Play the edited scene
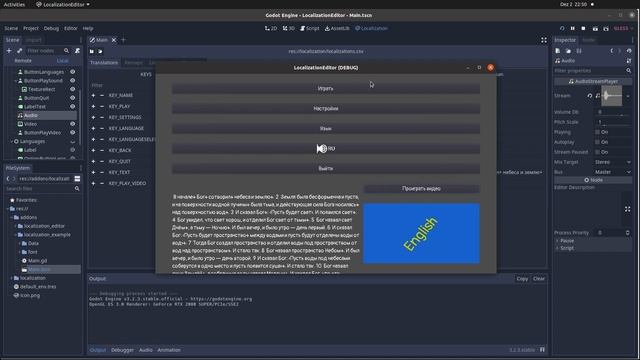The width and height of the screenshot is (640, 360). [x=595, y=29]
